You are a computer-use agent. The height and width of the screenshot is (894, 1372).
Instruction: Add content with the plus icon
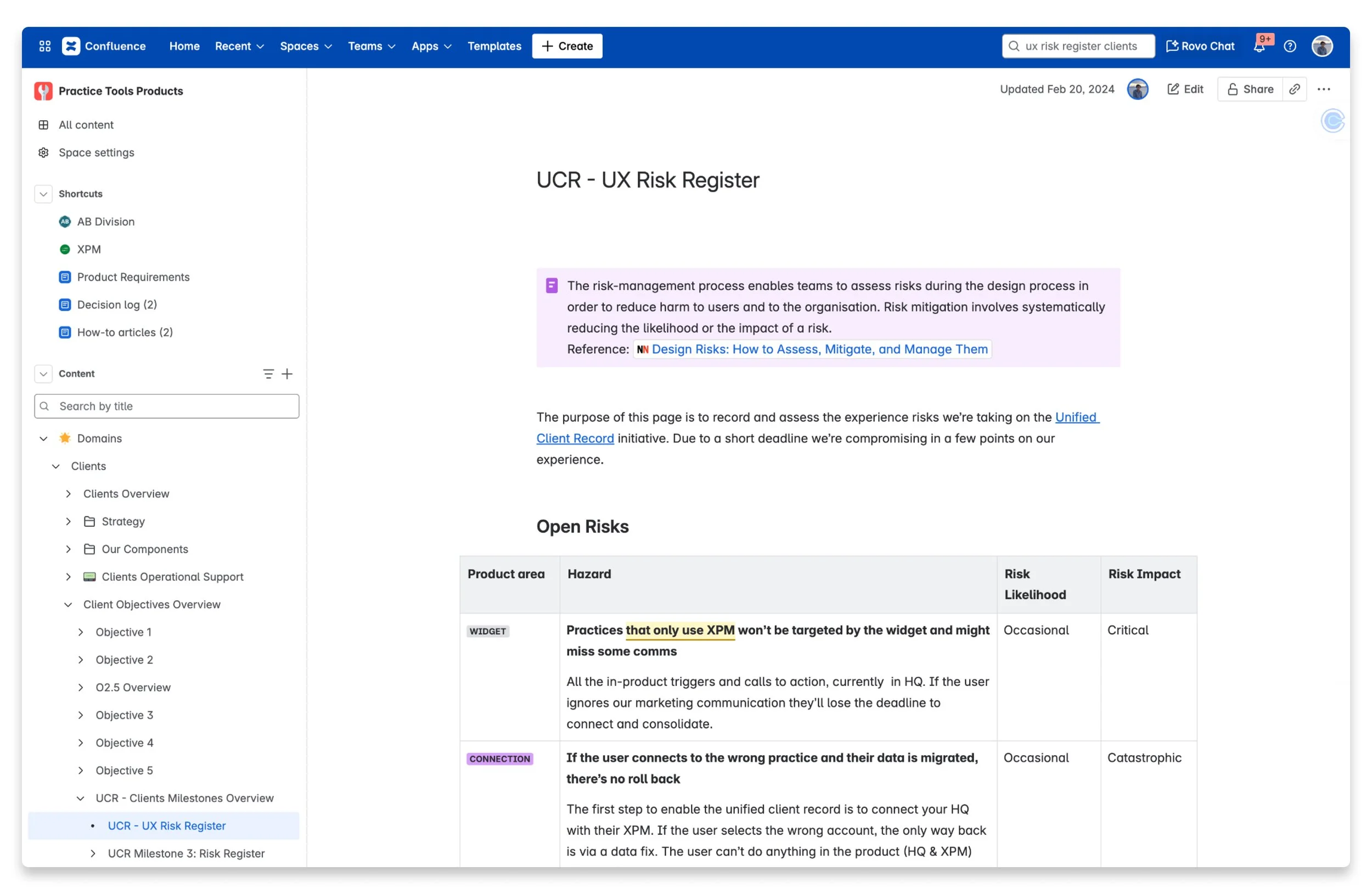(287, 374)
